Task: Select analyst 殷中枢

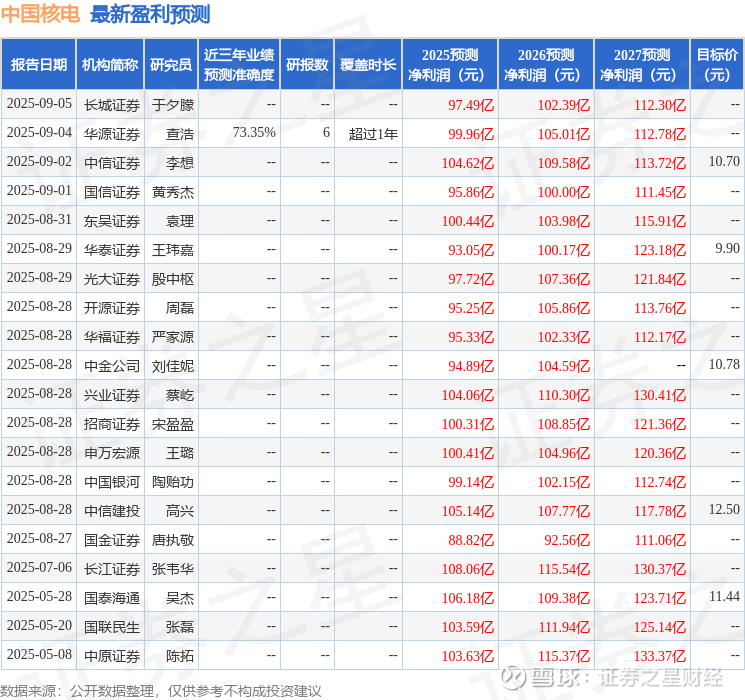Action: click(173, 279)
